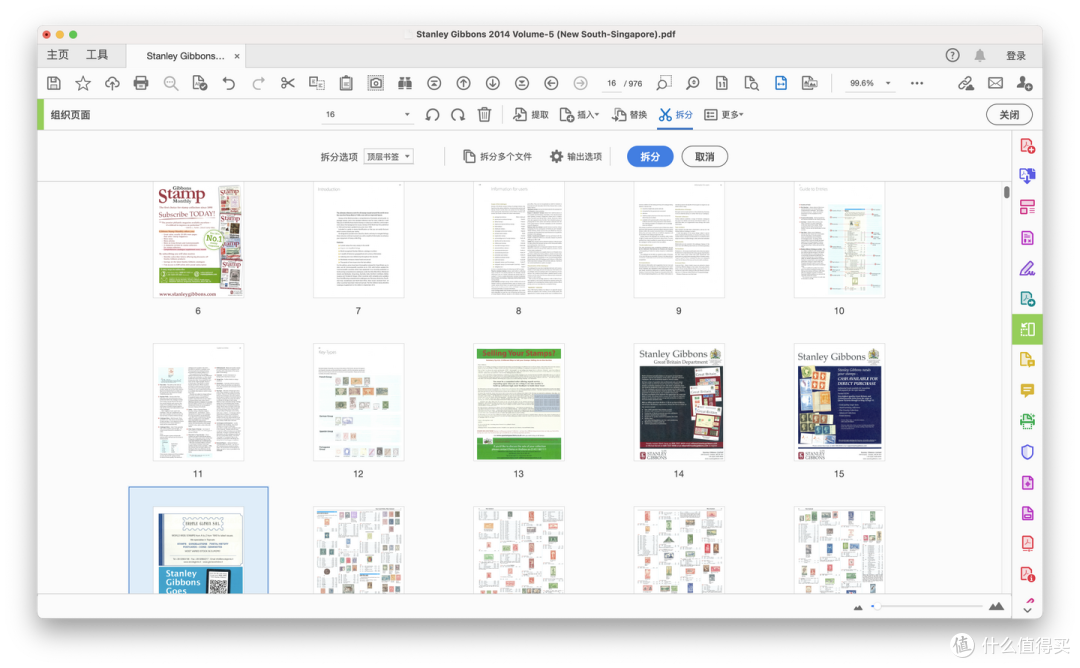
Task: Open the shield Protect sidebar tool
Action: point(1027,452)
